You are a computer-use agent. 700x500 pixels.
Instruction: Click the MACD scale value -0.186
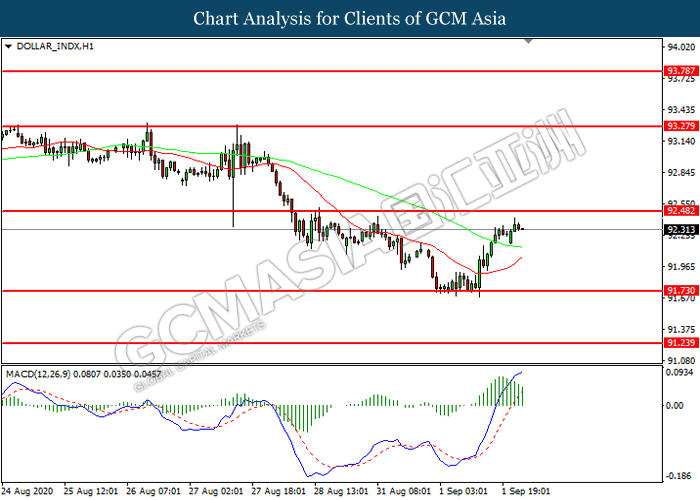point(679,476)
